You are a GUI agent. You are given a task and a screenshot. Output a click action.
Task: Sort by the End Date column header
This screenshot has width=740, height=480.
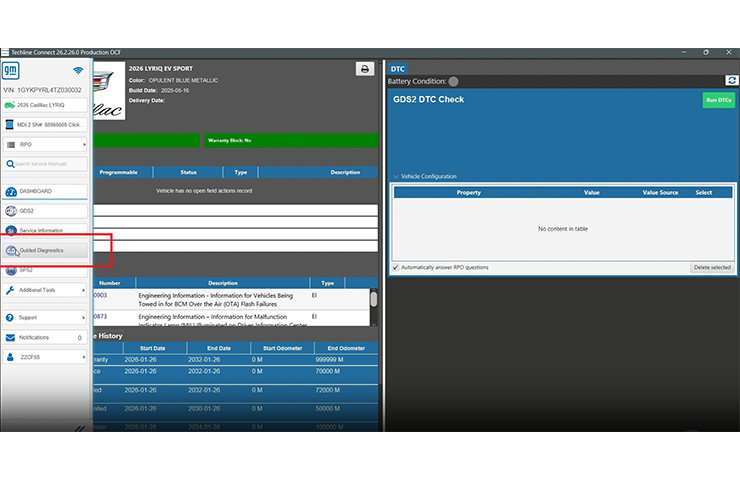219,348
